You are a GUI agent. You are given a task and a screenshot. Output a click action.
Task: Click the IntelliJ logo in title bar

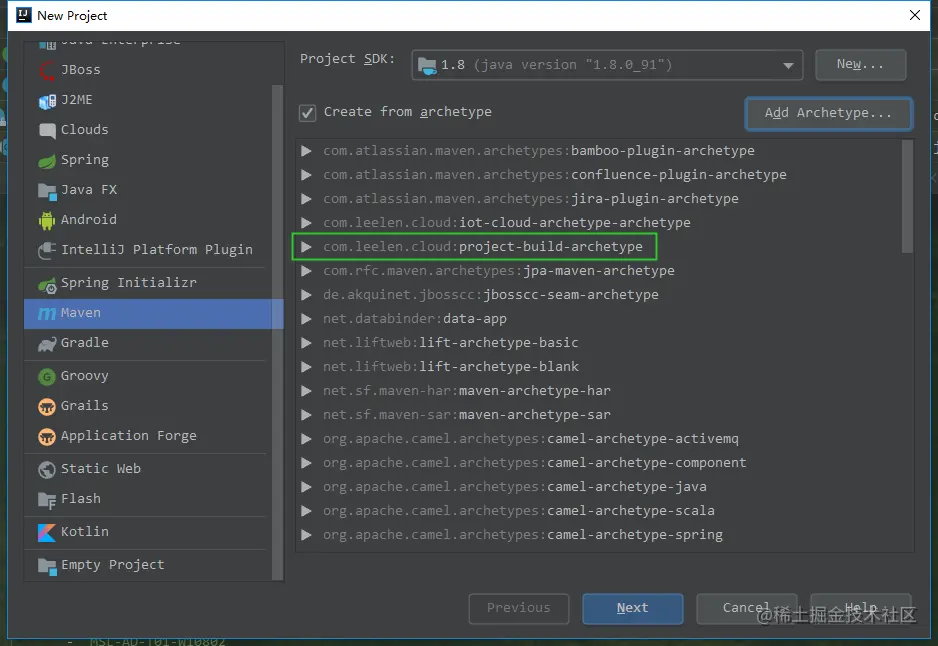tap(23, 15)
